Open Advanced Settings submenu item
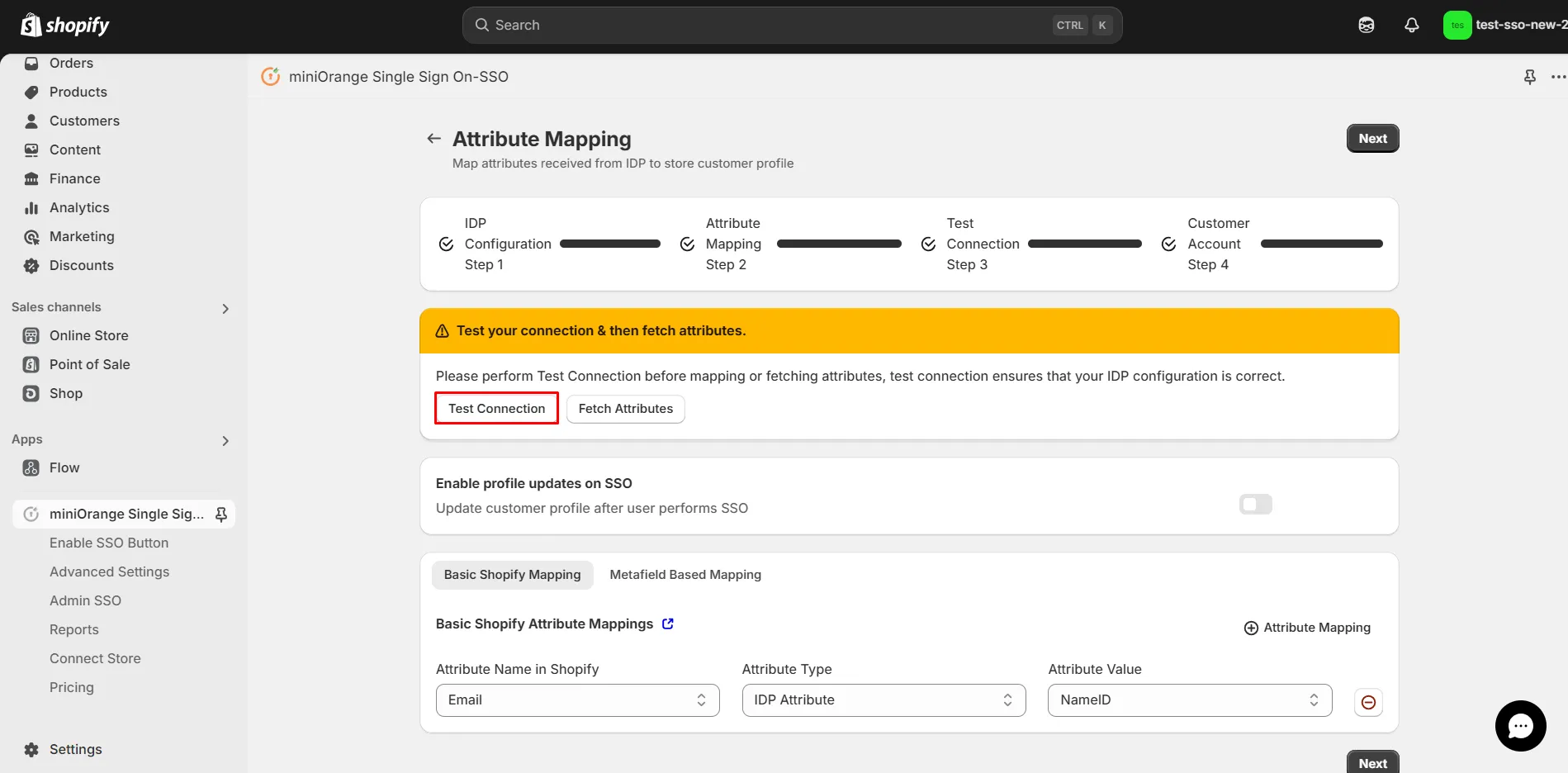1568x773 pixels. [x=109, y=571]
